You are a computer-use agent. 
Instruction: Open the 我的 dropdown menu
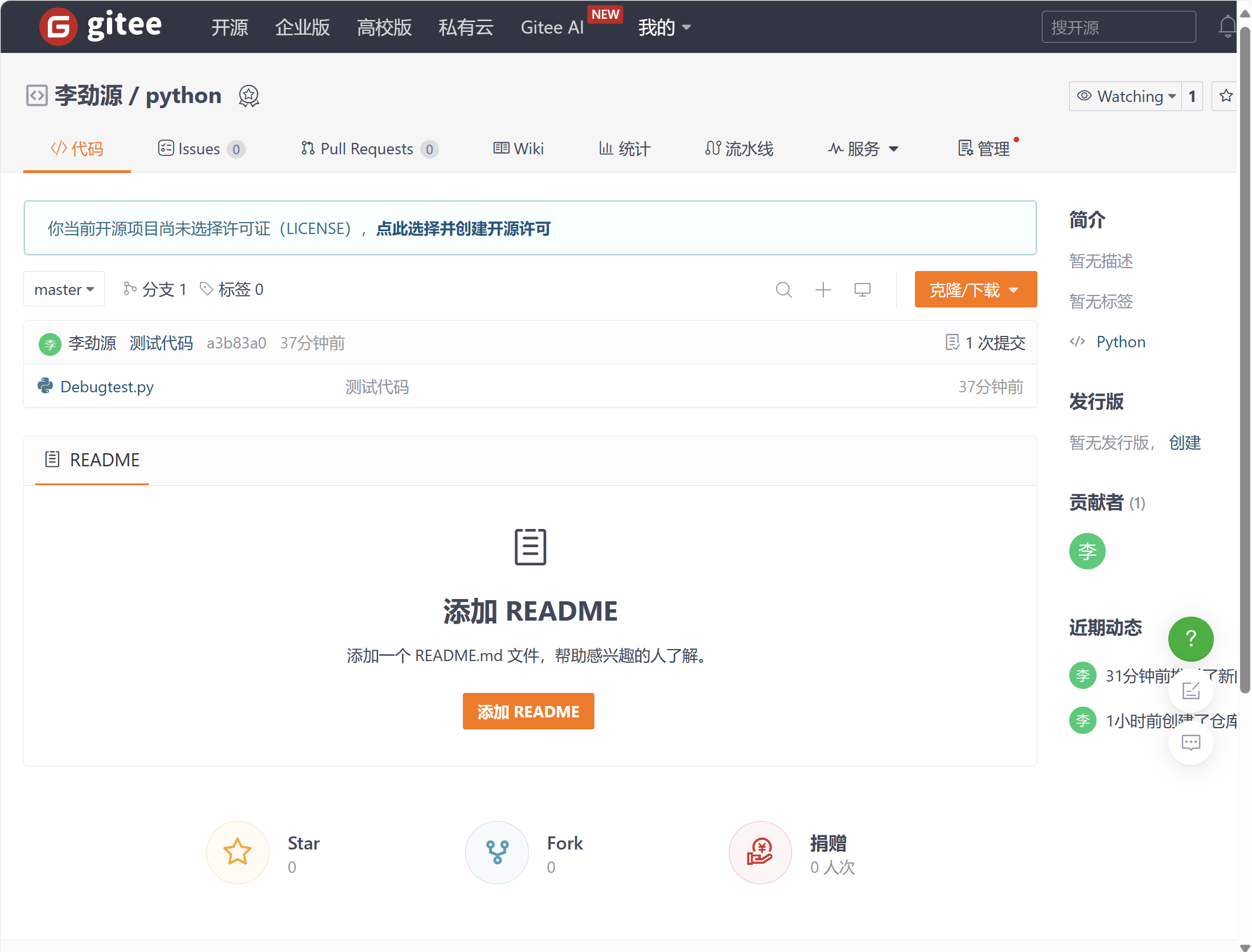pyautogui.click(x=664, y=27)
